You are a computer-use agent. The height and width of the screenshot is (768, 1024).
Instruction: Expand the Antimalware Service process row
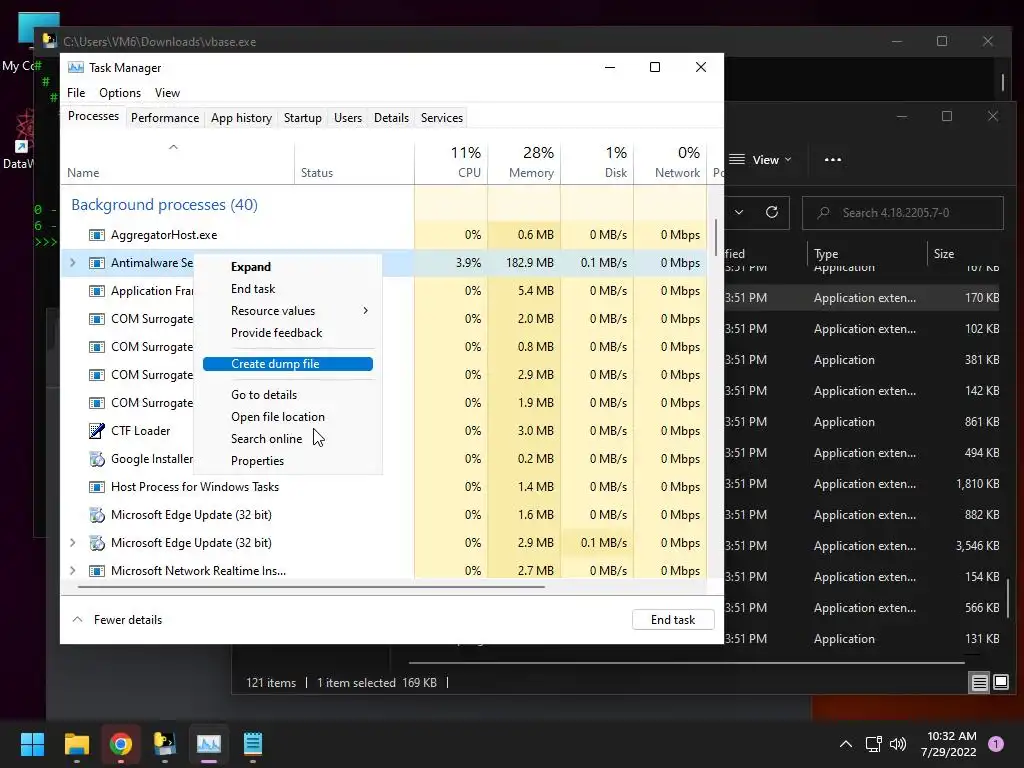(72, 263)
